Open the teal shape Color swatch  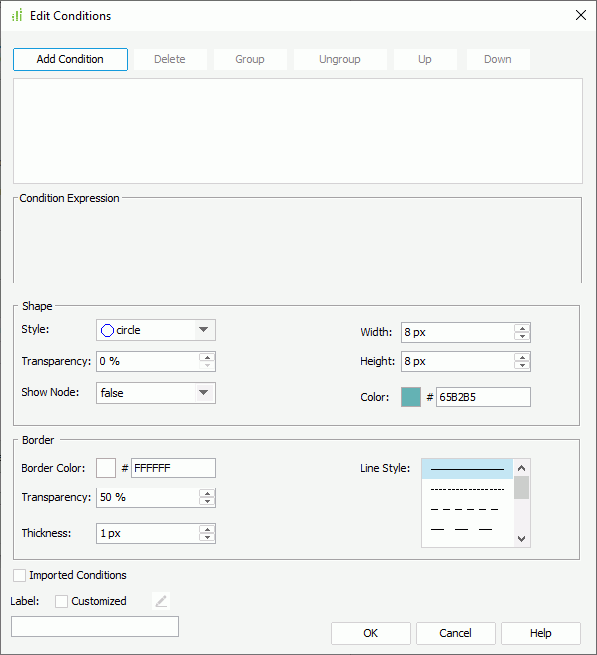(x=411, y=397)
